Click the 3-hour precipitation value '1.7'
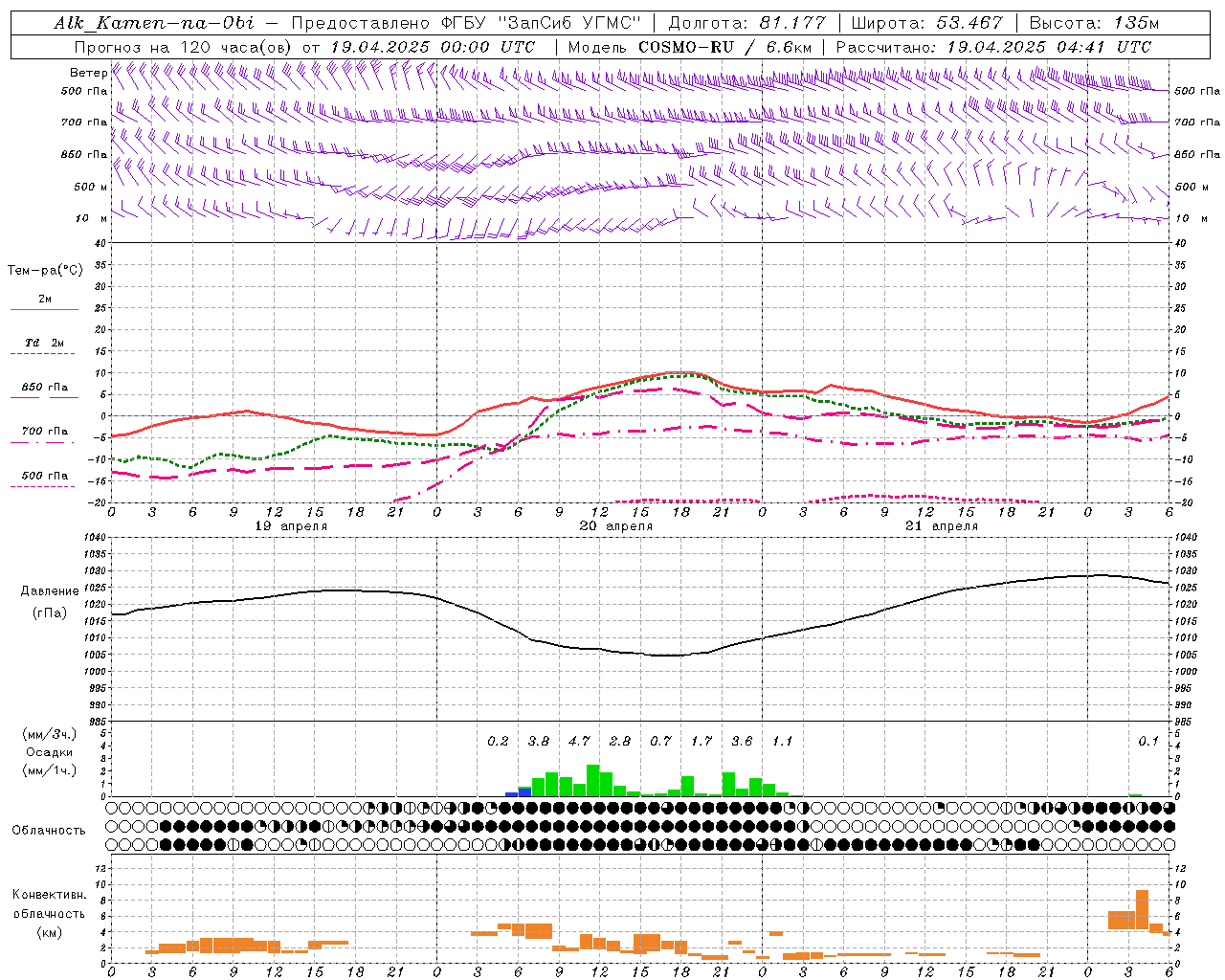This screenshot has height=980, width=1225. pos(702,742)
